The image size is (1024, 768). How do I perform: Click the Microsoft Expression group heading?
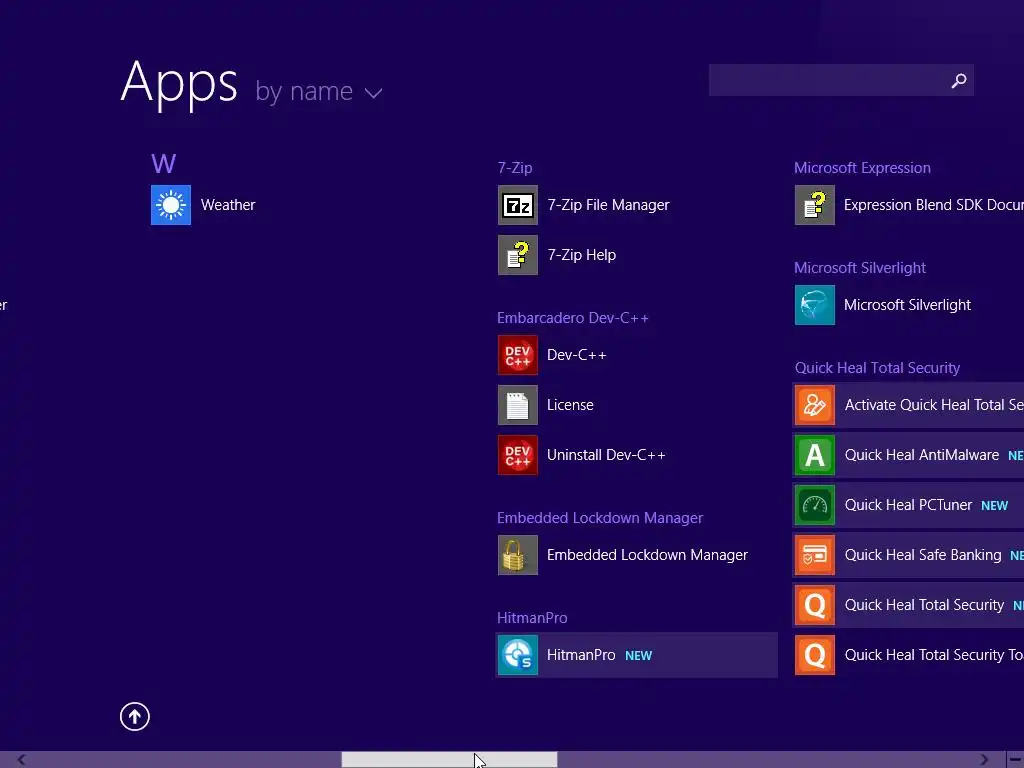click(862, 168)
